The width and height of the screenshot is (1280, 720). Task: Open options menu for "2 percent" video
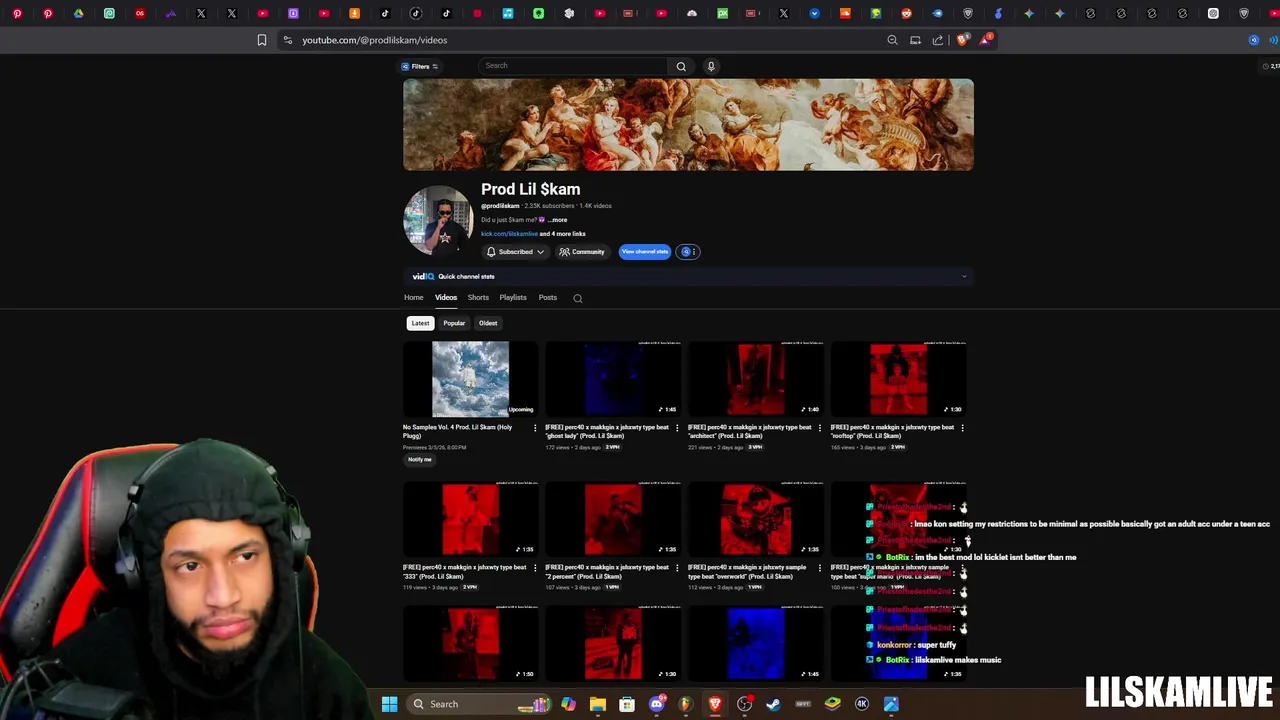[677, 568]
